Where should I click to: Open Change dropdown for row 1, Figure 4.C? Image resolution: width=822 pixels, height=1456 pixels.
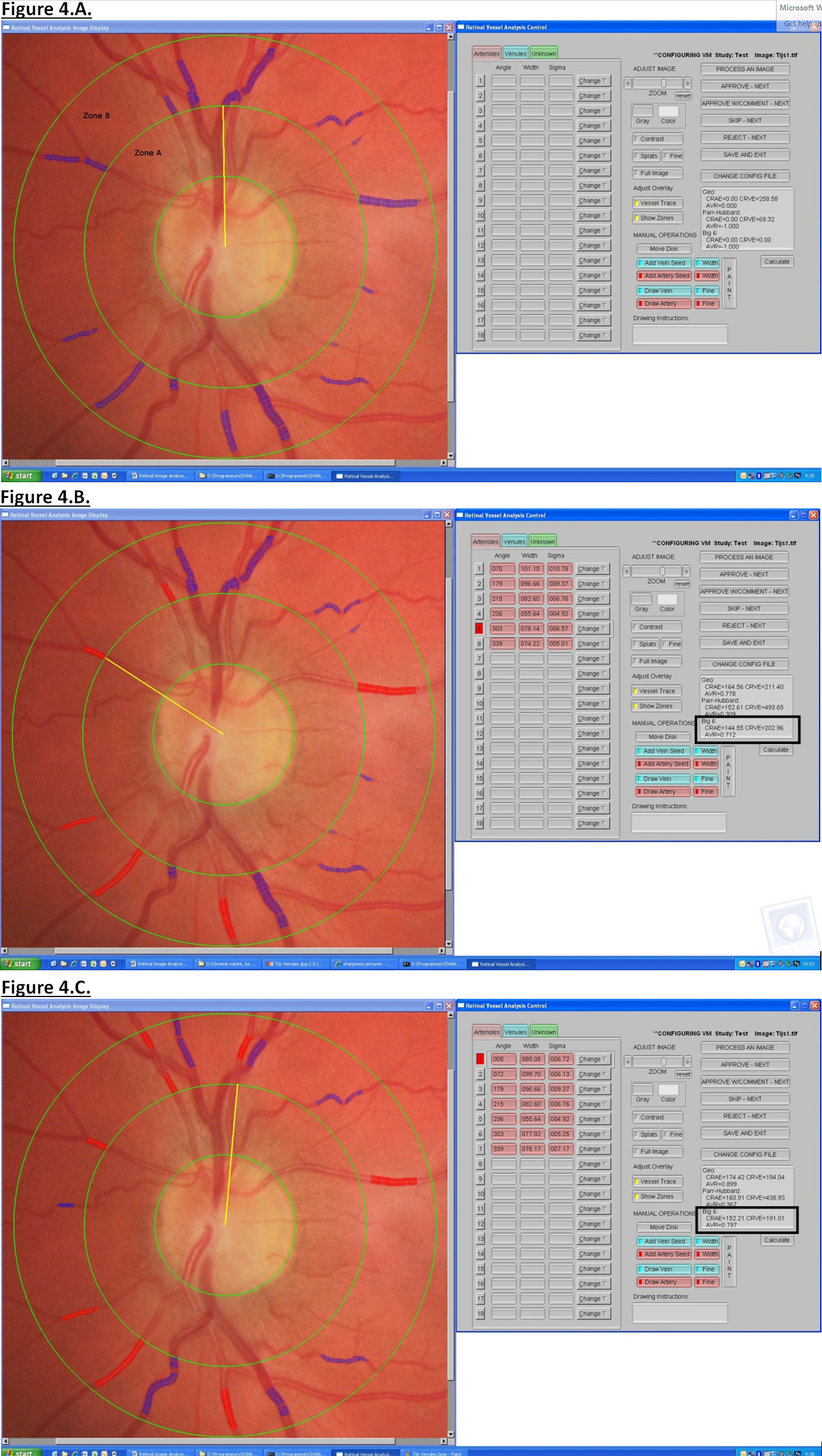pyautogui.click(x=593, y=1059)
